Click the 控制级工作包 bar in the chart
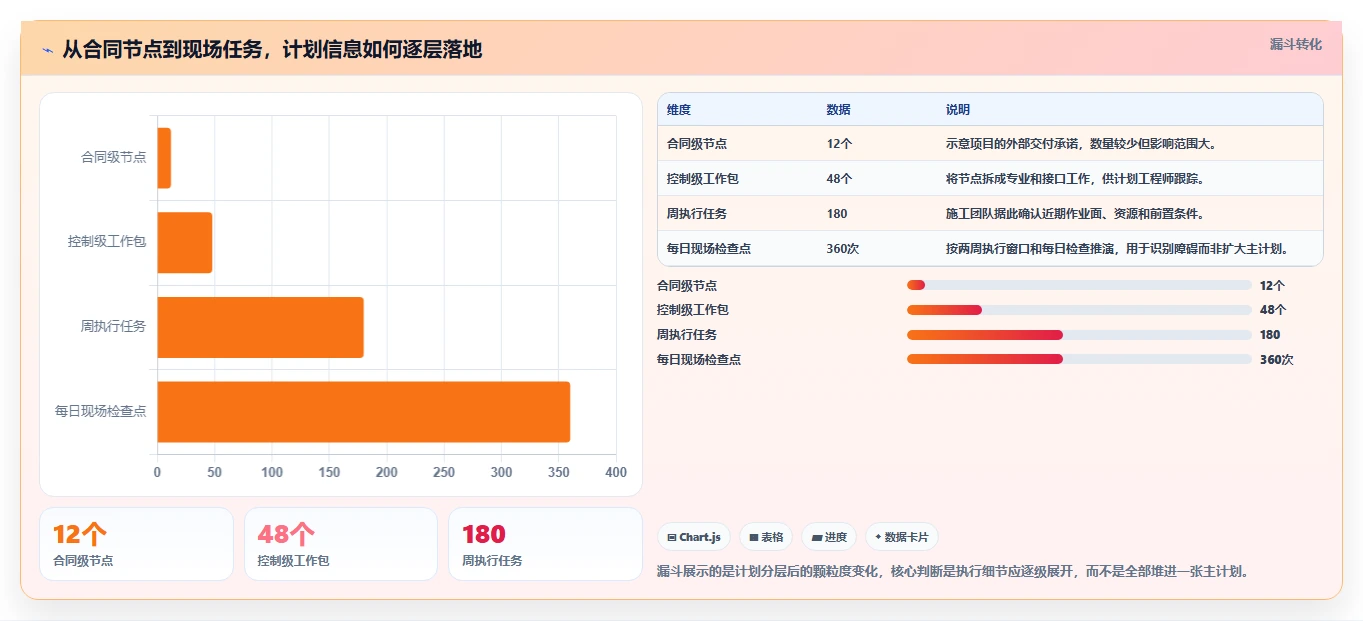Screen dimensions: 1363x621 coord(185,242)
